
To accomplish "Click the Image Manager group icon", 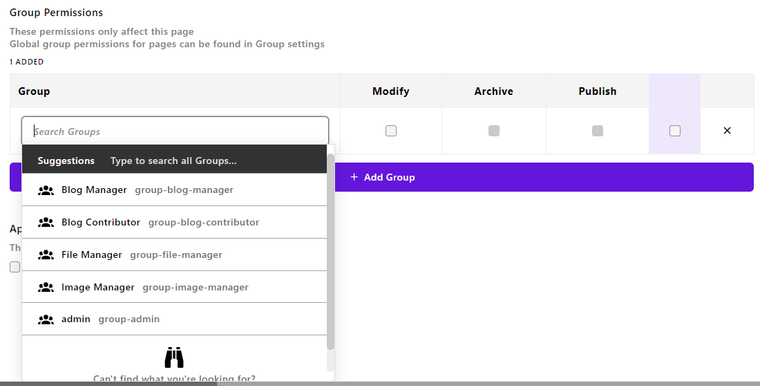I will (x=46, y=288).
